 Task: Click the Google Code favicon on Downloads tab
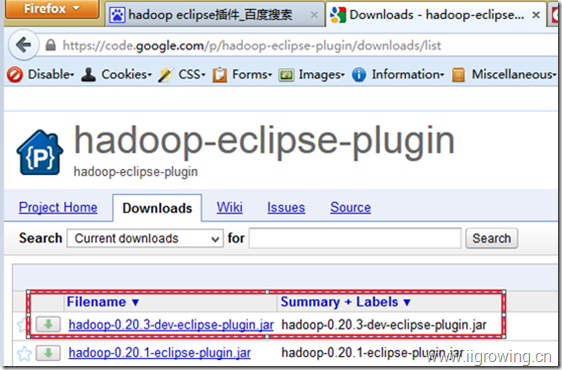click(x=338, y=15)
